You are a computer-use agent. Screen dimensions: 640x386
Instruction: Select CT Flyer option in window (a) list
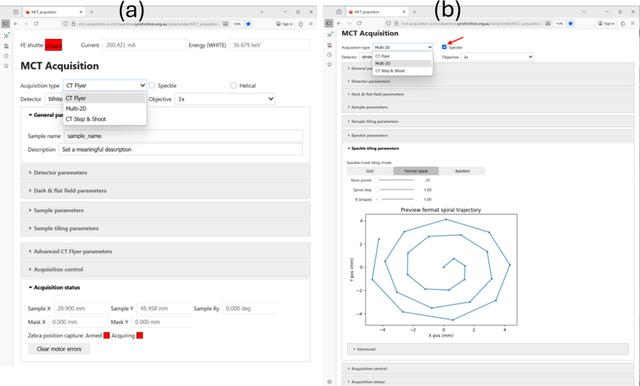(x=104, y=98)
